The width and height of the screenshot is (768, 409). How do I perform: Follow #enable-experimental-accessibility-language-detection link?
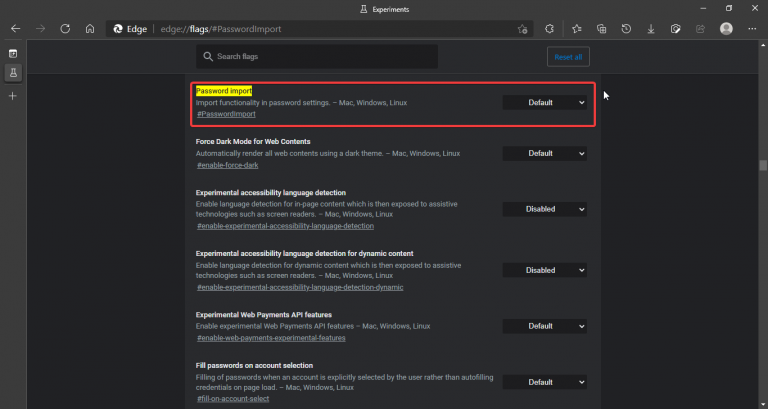point(286,226)
